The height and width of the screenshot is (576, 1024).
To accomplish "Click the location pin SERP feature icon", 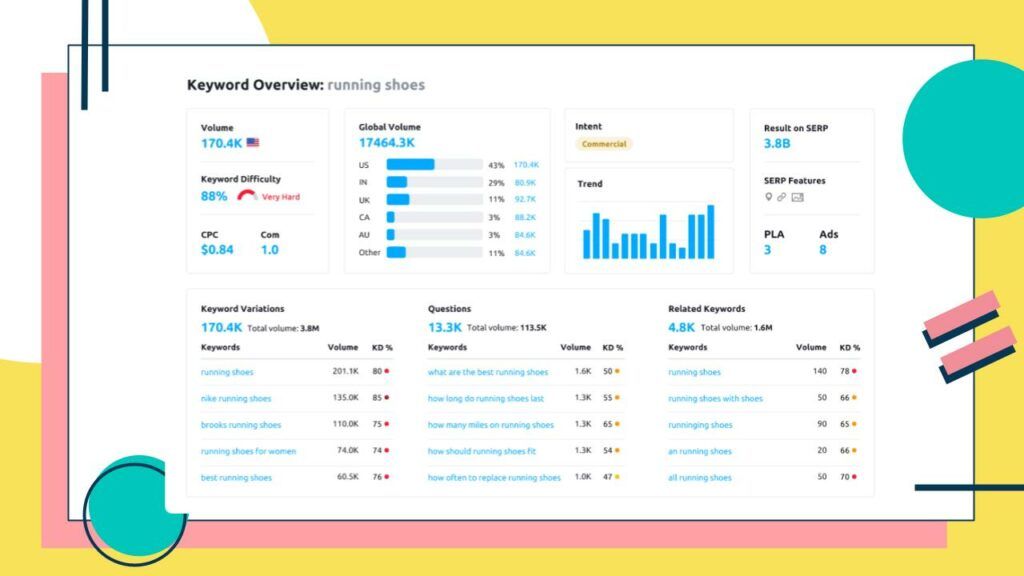I will pyautogui.click(x=769, y=197).
